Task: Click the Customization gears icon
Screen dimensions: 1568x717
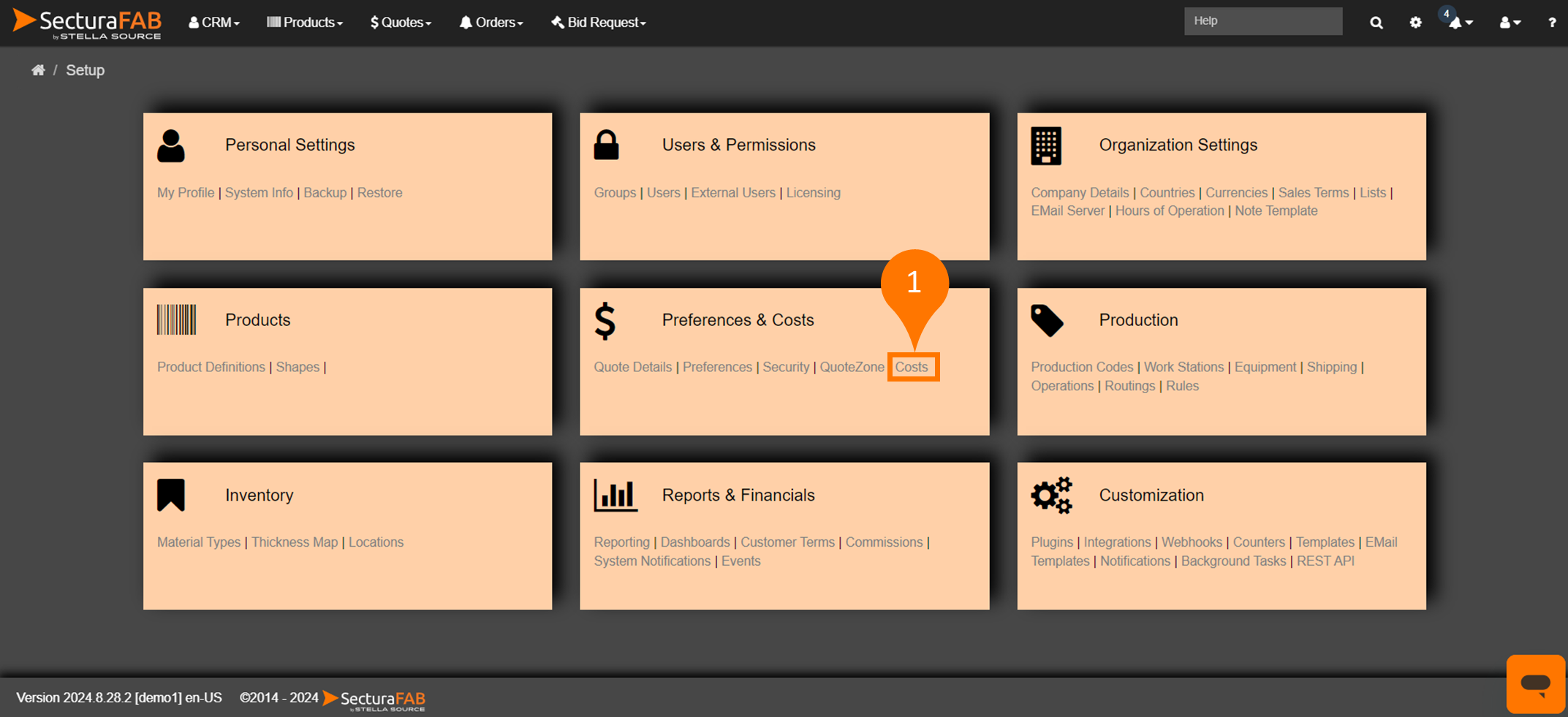Action: click(1051, 496)
